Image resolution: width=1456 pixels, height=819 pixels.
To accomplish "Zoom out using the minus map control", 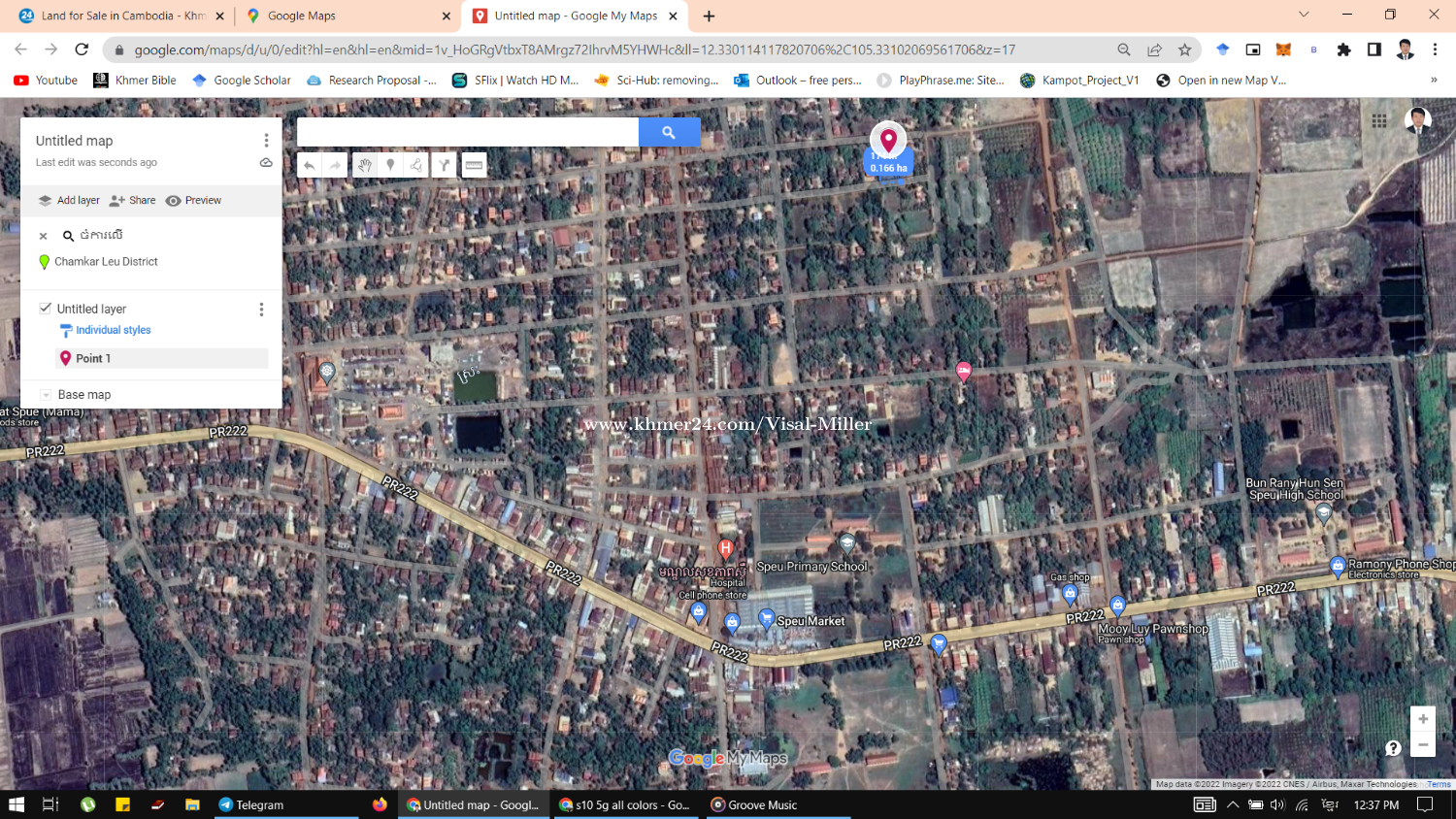I will 1422,744.
